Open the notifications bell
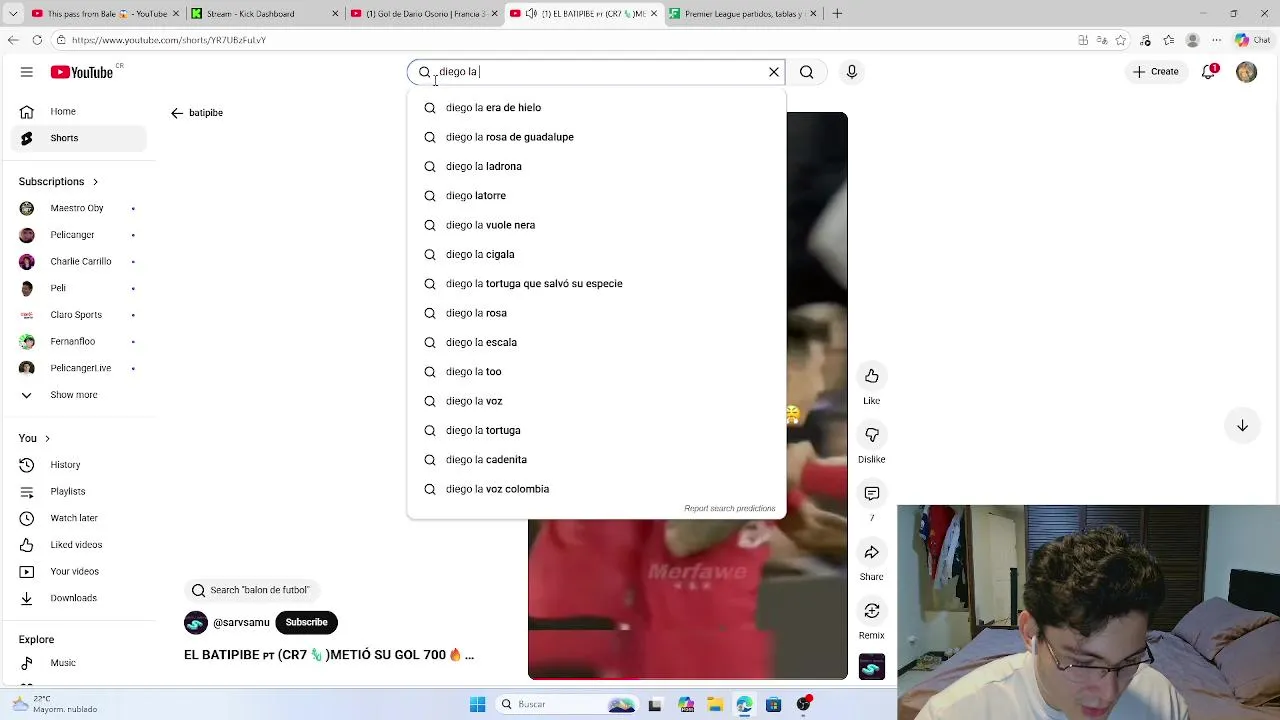Viewport: 1280px width, 720px height. [x=1209, y=72]
